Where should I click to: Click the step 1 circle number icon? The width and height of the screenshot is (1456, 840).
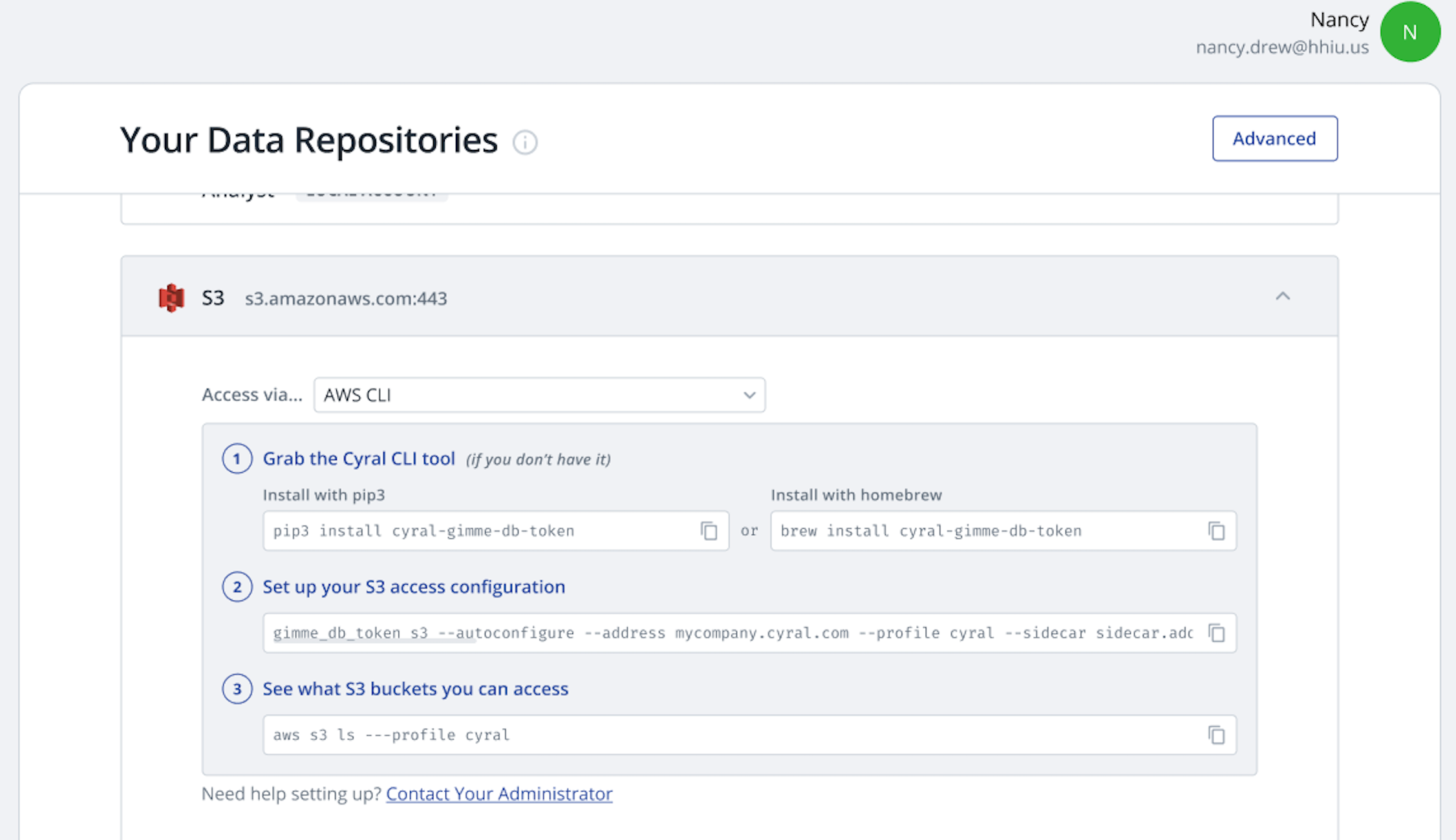(237, 459)
